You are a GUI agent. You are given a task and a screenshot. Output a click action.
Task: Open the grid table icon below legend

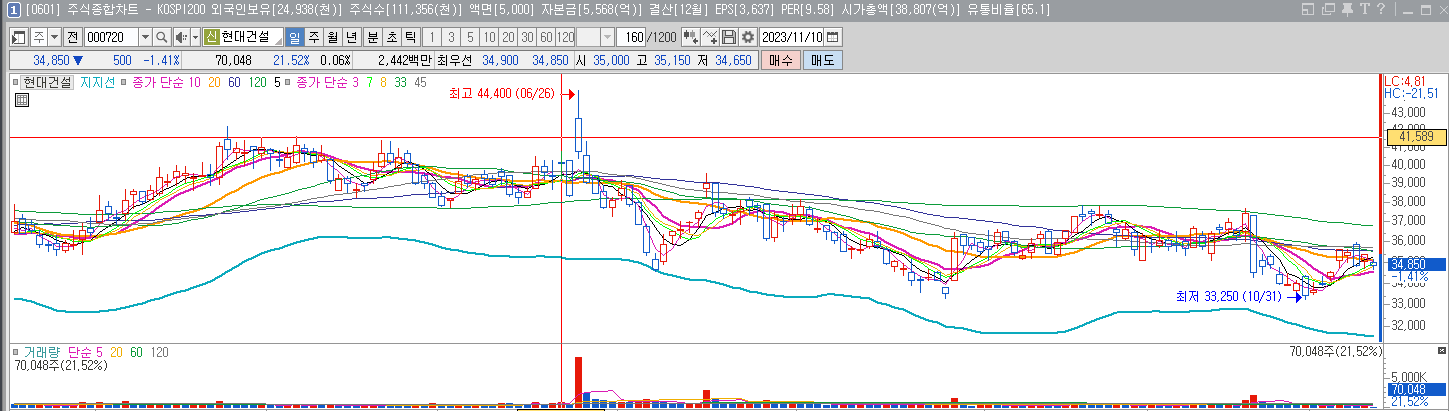click(21, 100)
